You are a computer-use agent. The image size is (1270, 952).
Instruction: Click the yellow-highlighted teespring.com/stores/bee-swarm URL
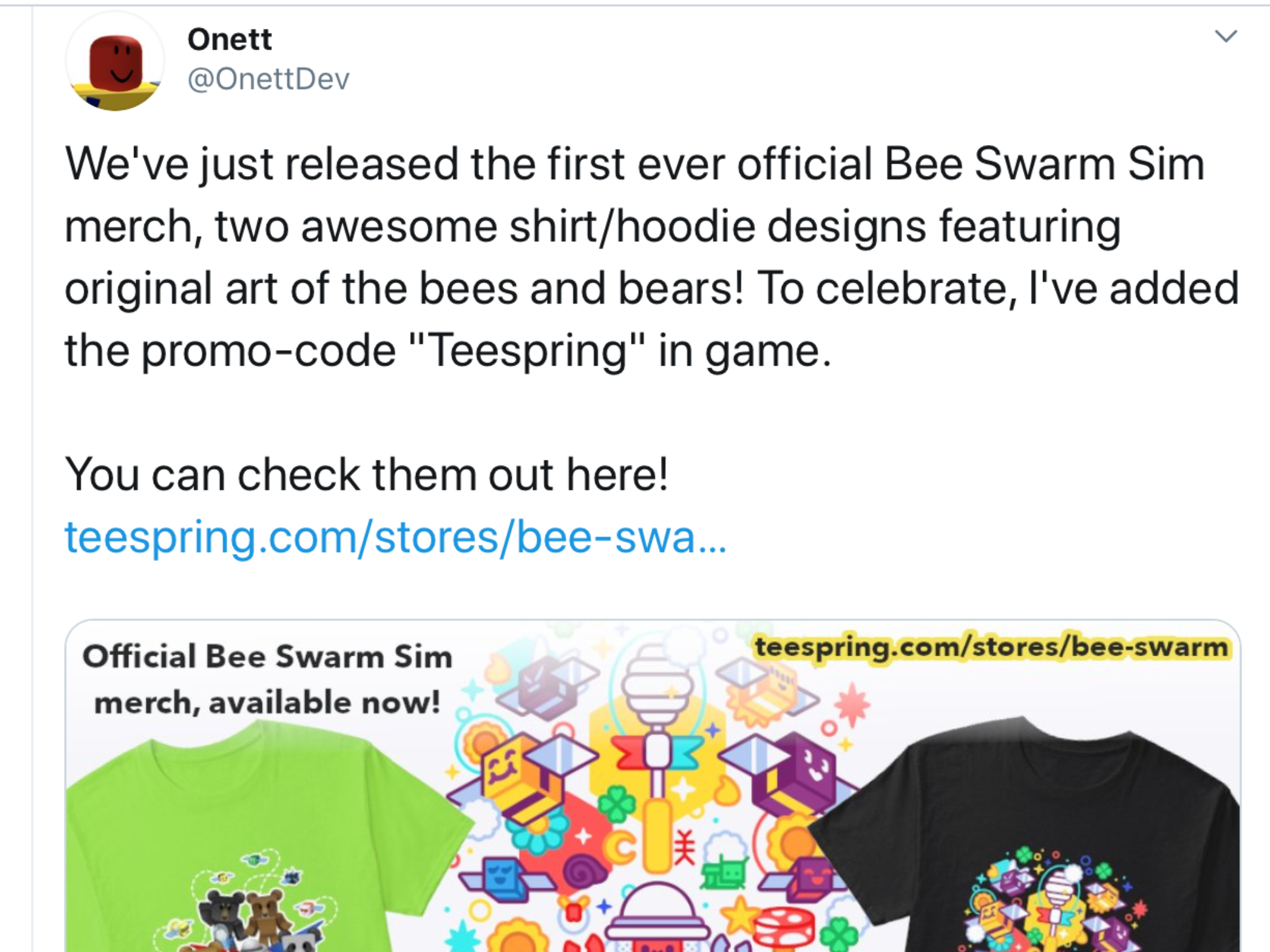click(x=991, y=648)
